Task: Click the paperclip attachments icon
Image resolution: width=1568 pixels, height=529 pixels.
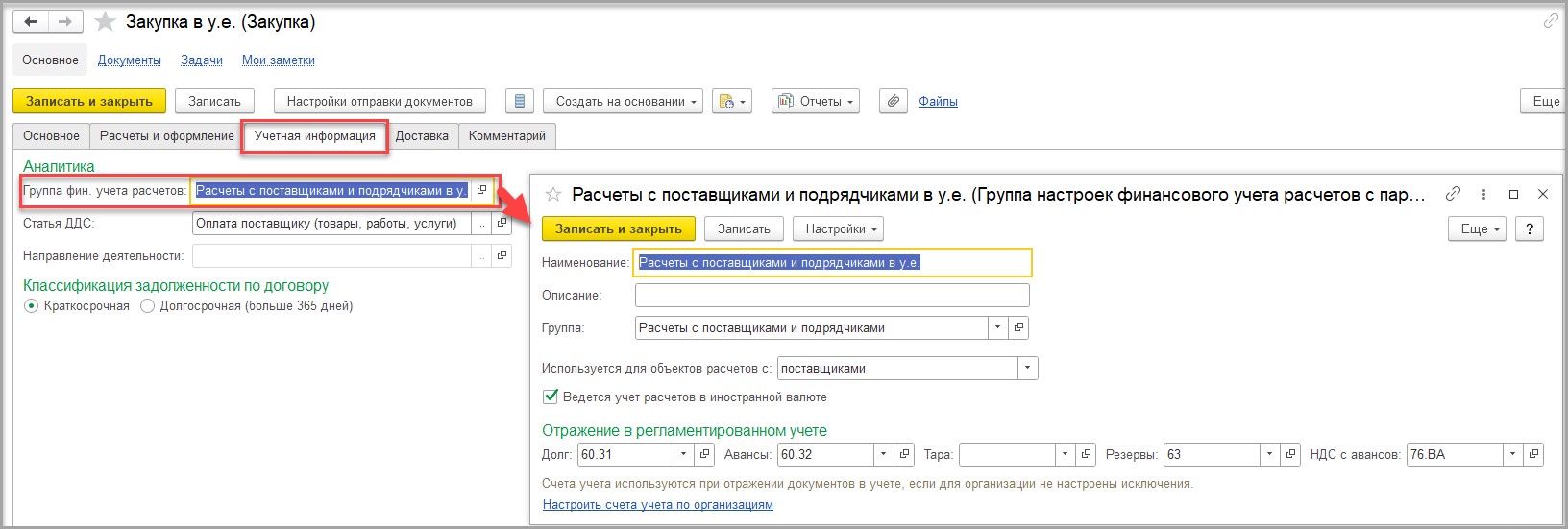Action: [894, 101]
